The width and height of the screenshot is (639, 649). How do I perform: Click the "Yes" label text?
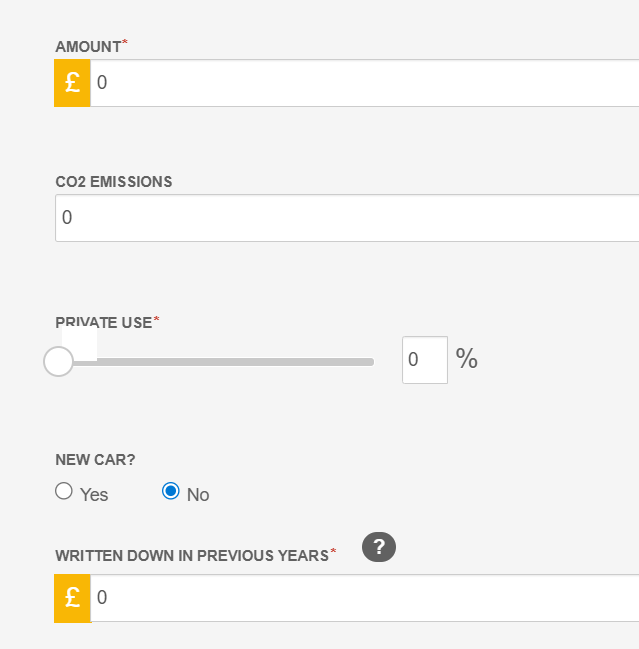pos(94,495)
